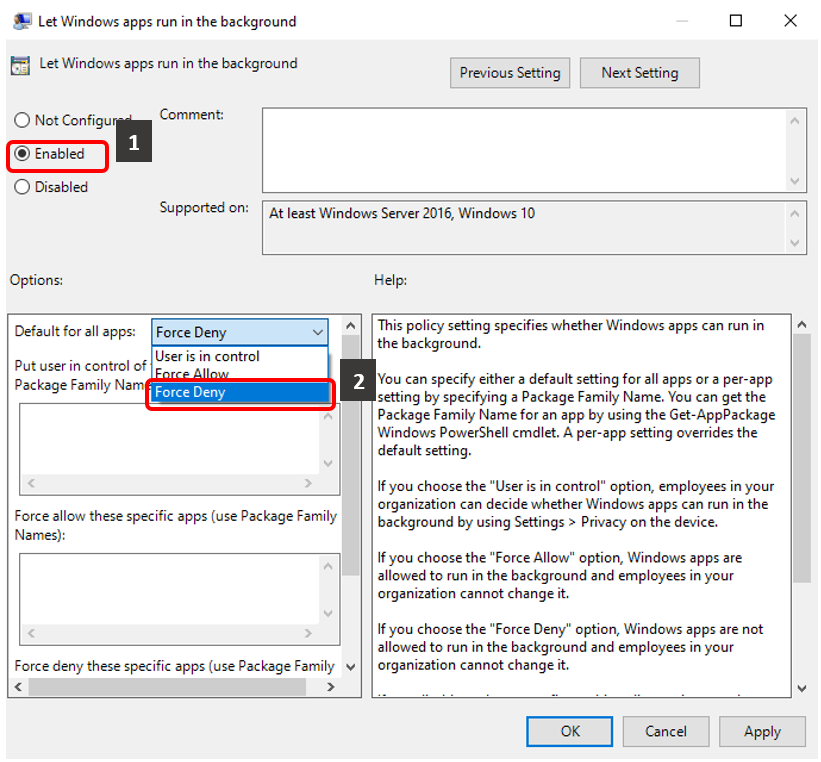
Task: Select the Disabled radio button
Action: point(22,187)
